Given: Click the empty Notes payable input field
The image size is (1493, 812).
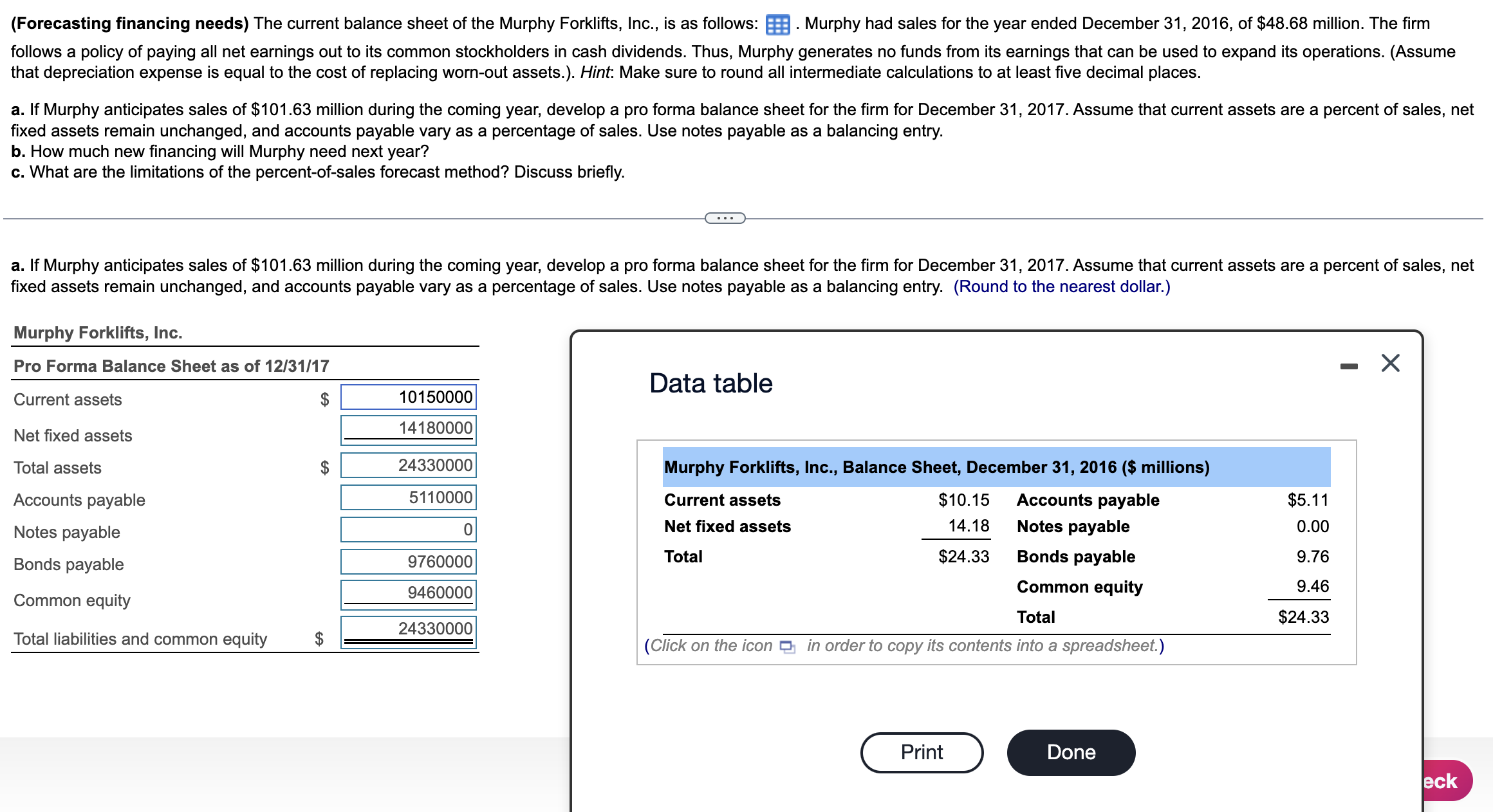Looking at the screenshot, I should [408, 530].
